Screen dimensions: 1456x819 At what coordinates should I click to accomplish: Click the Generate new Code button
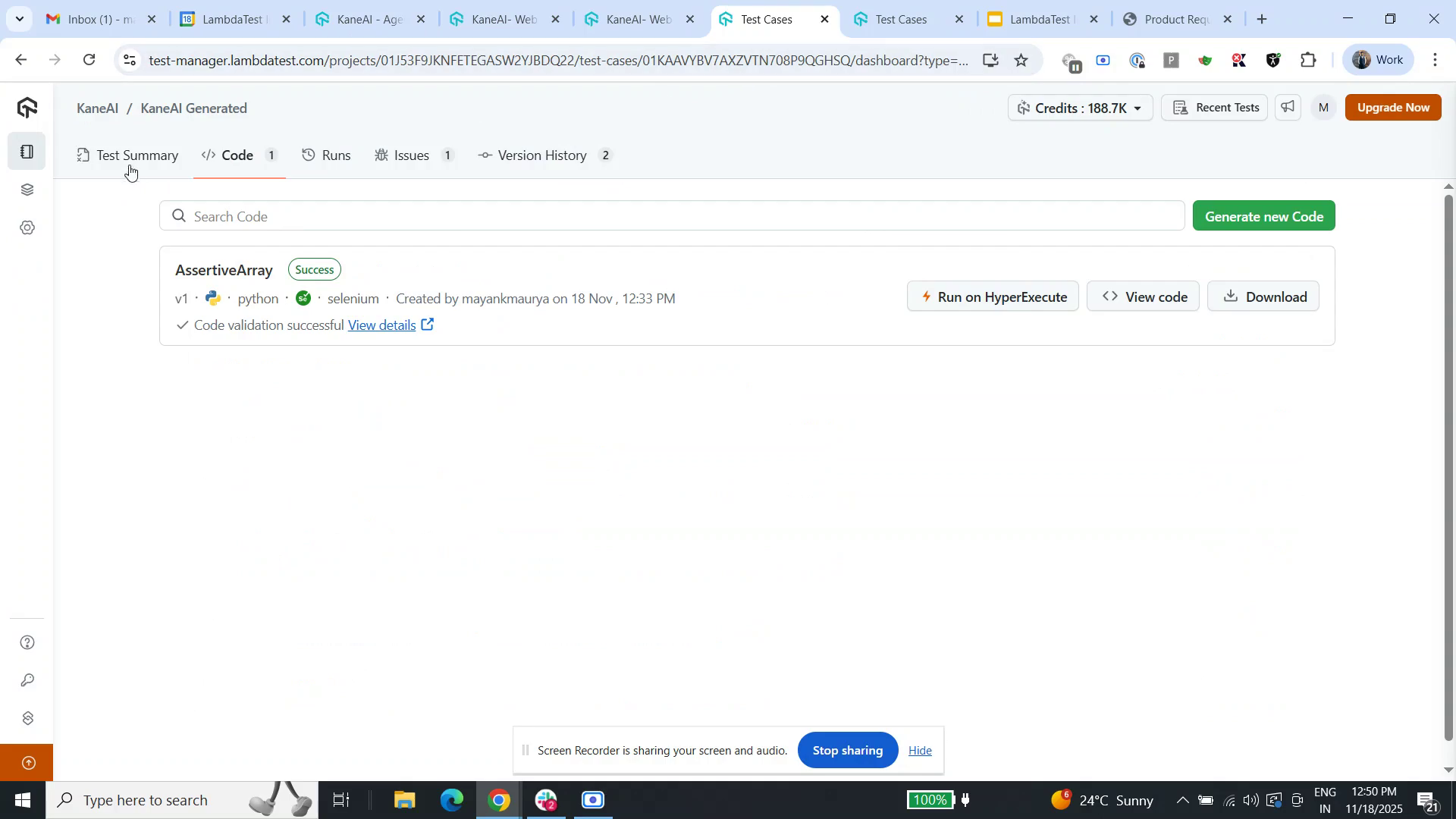(x=1263, y=215)
